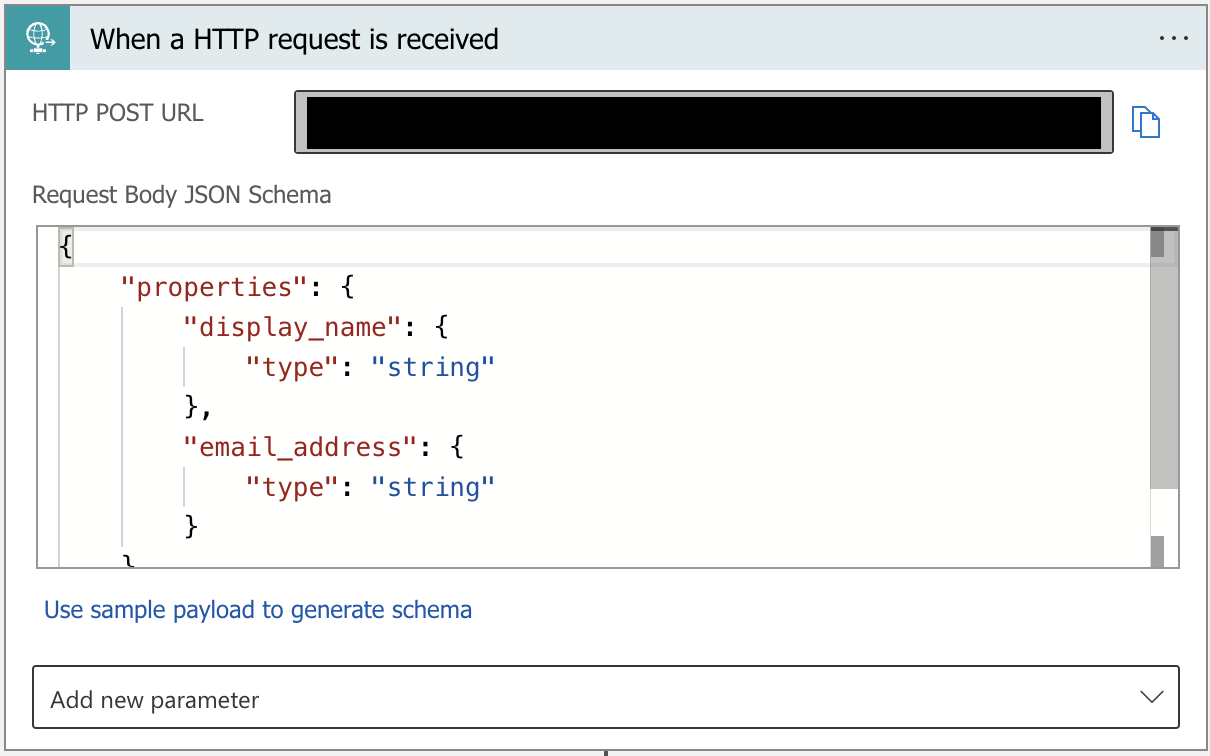Click the HTTP POST URL label

pyautogui.click(x=116, y=113)
